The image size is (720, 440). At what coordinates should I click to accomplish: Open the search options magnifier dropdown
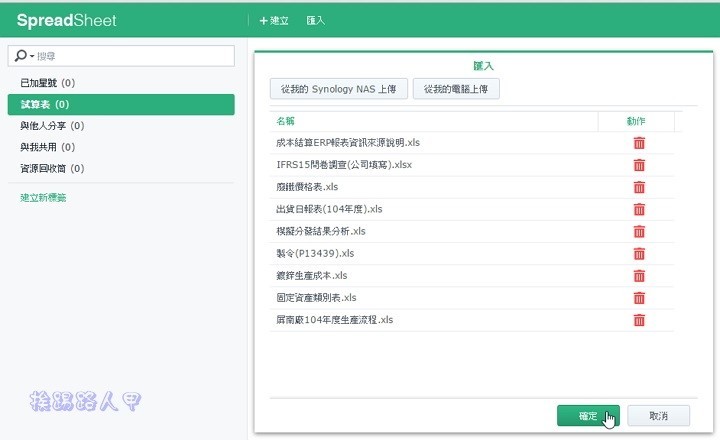pyautogui.click(x=24, y=55)
